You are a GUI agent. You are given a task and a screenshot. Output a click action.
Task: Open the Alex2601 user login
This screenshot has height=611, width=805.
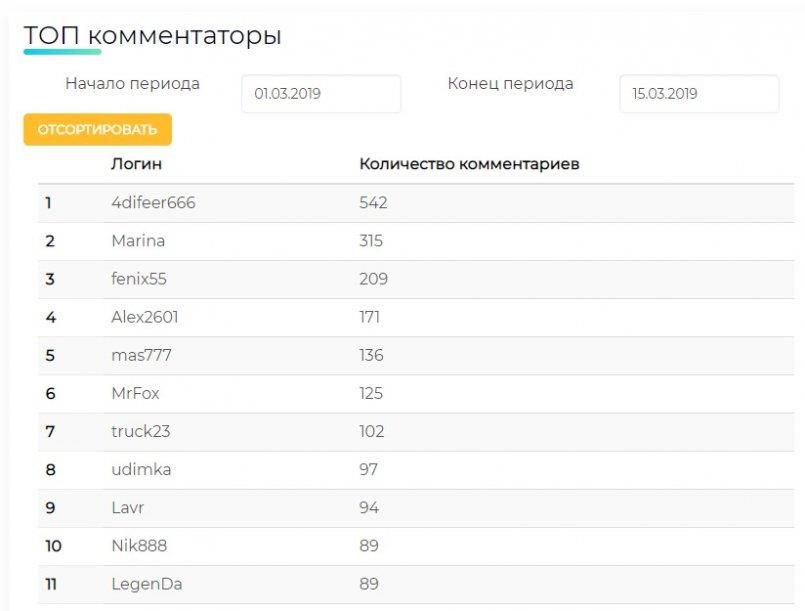(145, 317)
